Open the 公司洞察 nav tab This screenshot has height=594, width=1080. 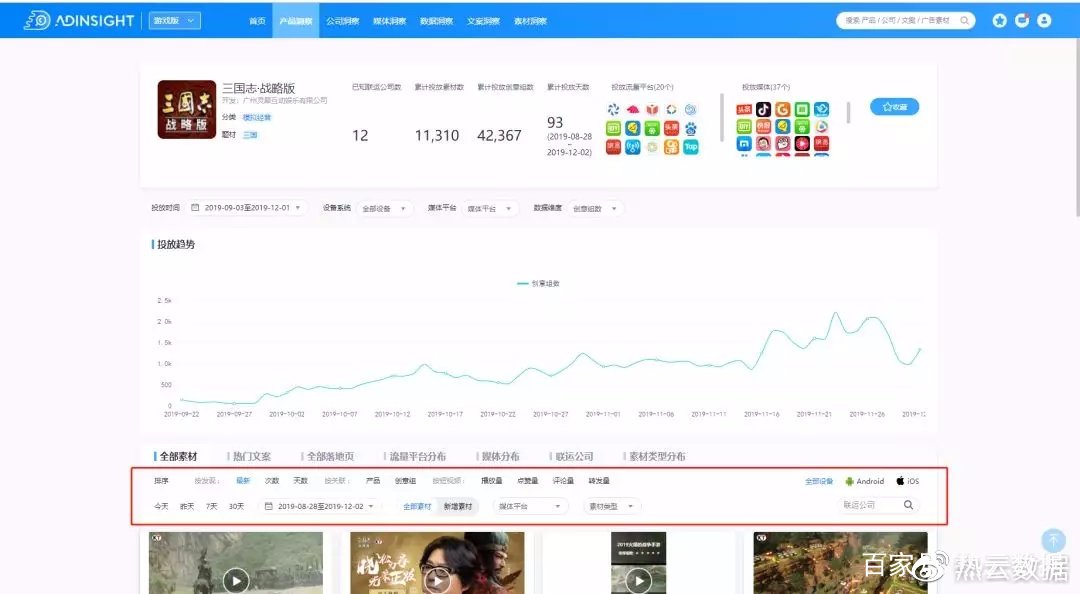pos(342,21)
